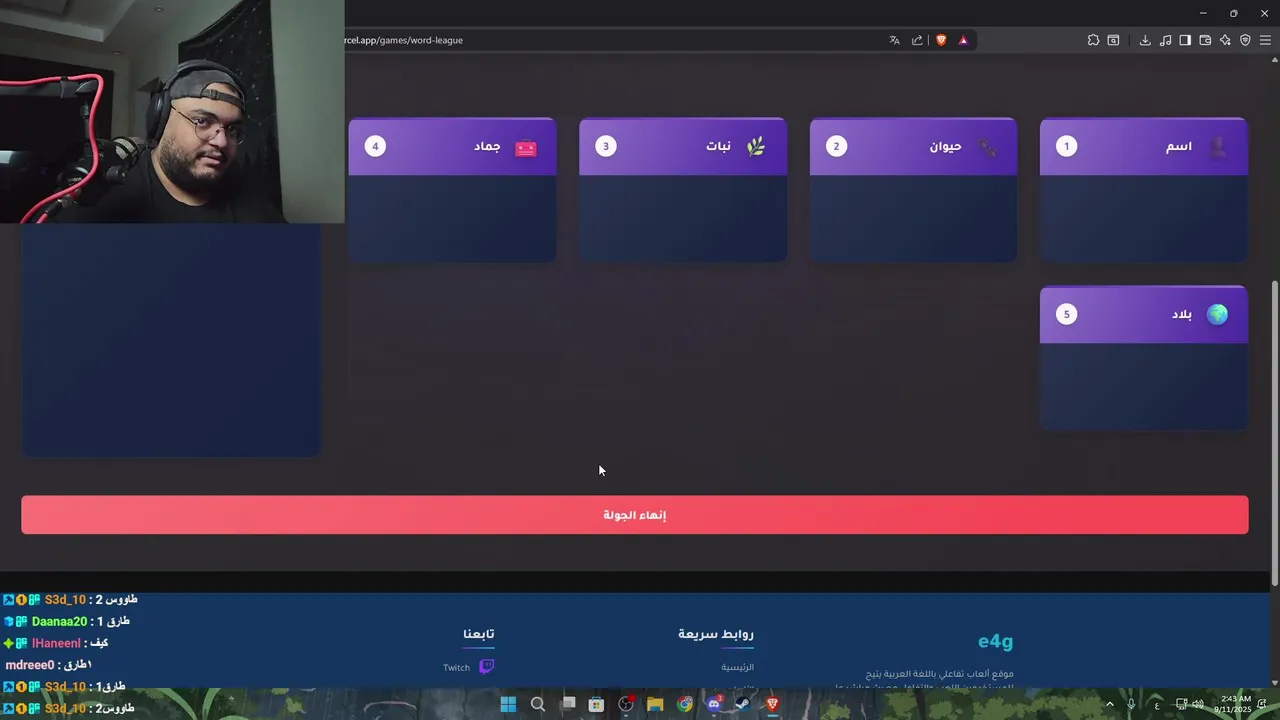Open the browser extensions puzzle icon
Screen dimensions: 1280x720
(1093, 40)
